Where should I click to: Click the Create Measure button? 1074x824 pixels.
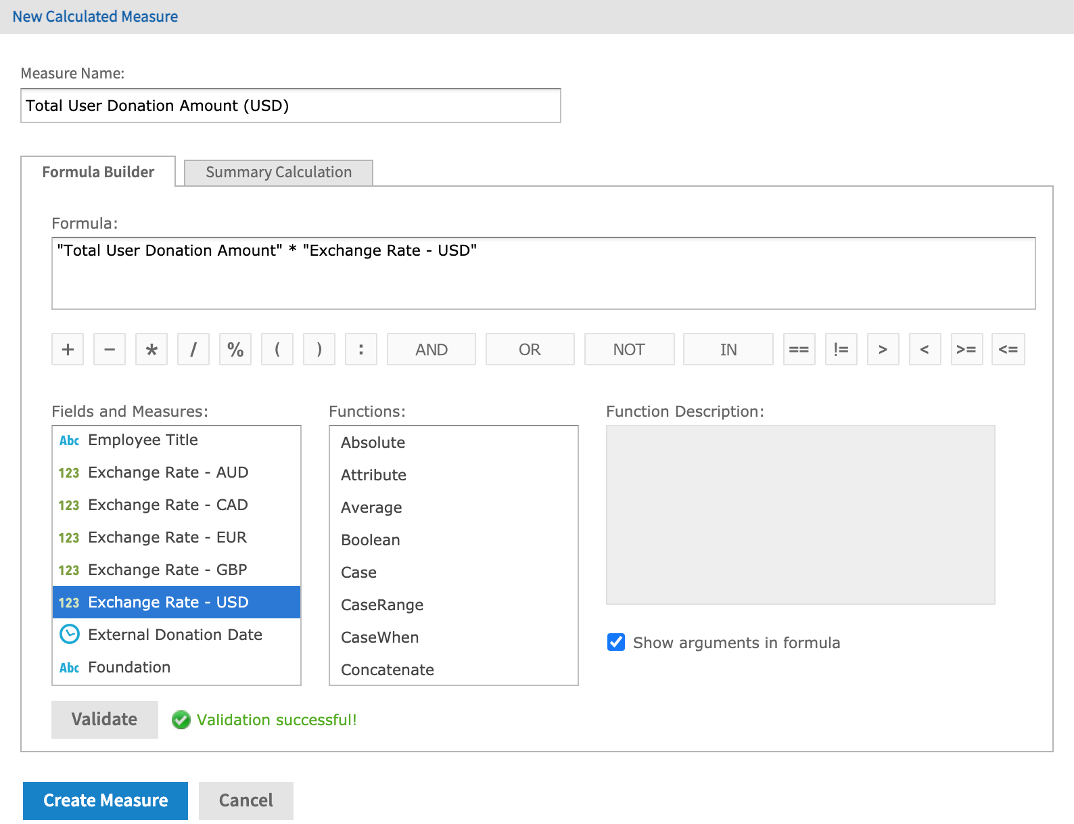[x=104, y=800]
